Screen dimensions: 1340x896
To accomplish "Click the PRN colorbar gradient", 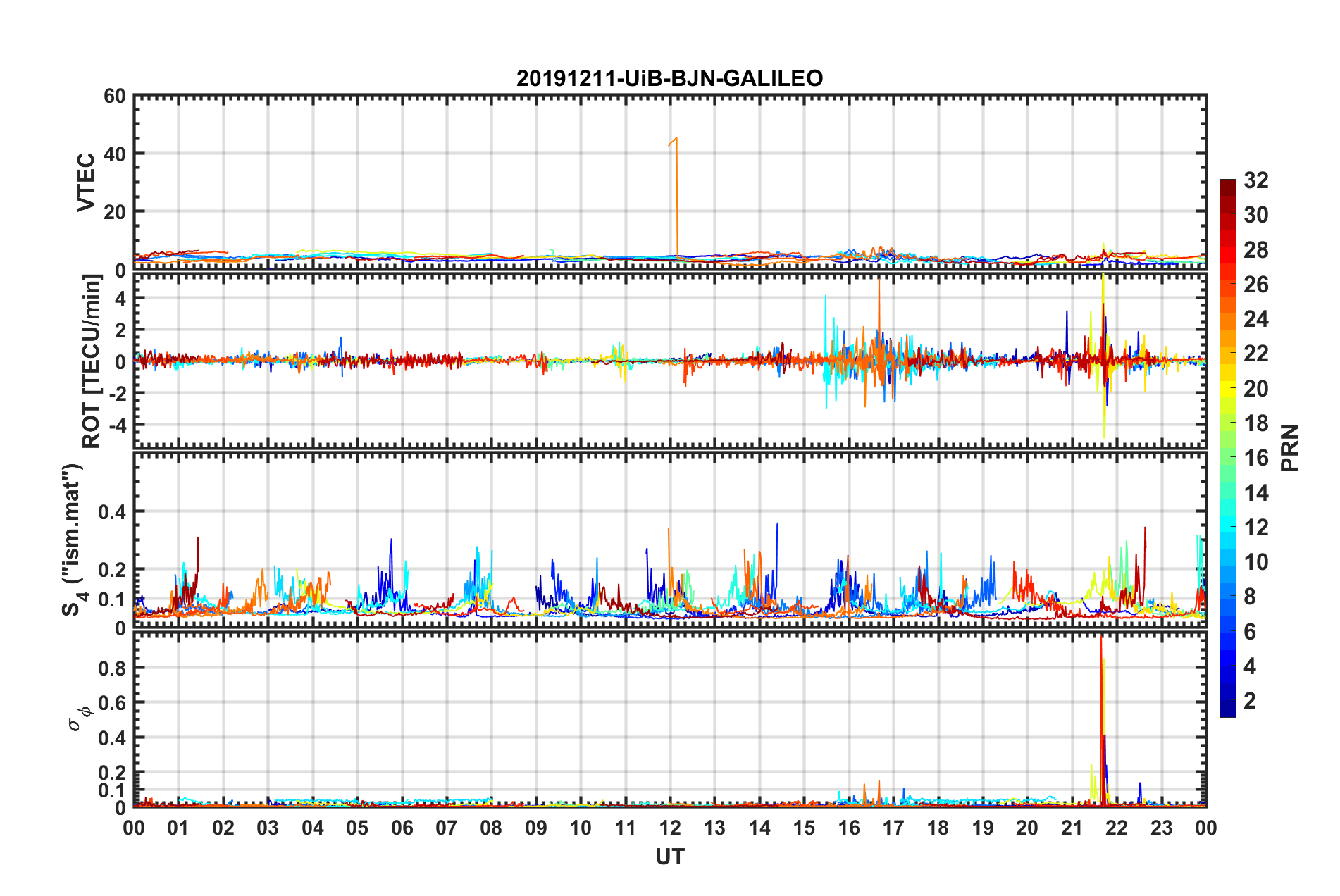I will click(x=1227, y=448).
